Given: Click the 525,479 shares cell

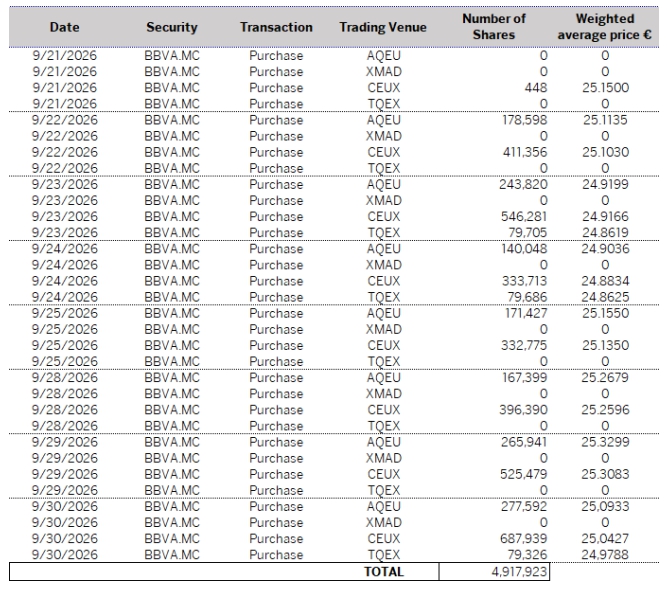Looking at the screenshot, I should pyautogui.click(x=524, y=474).
